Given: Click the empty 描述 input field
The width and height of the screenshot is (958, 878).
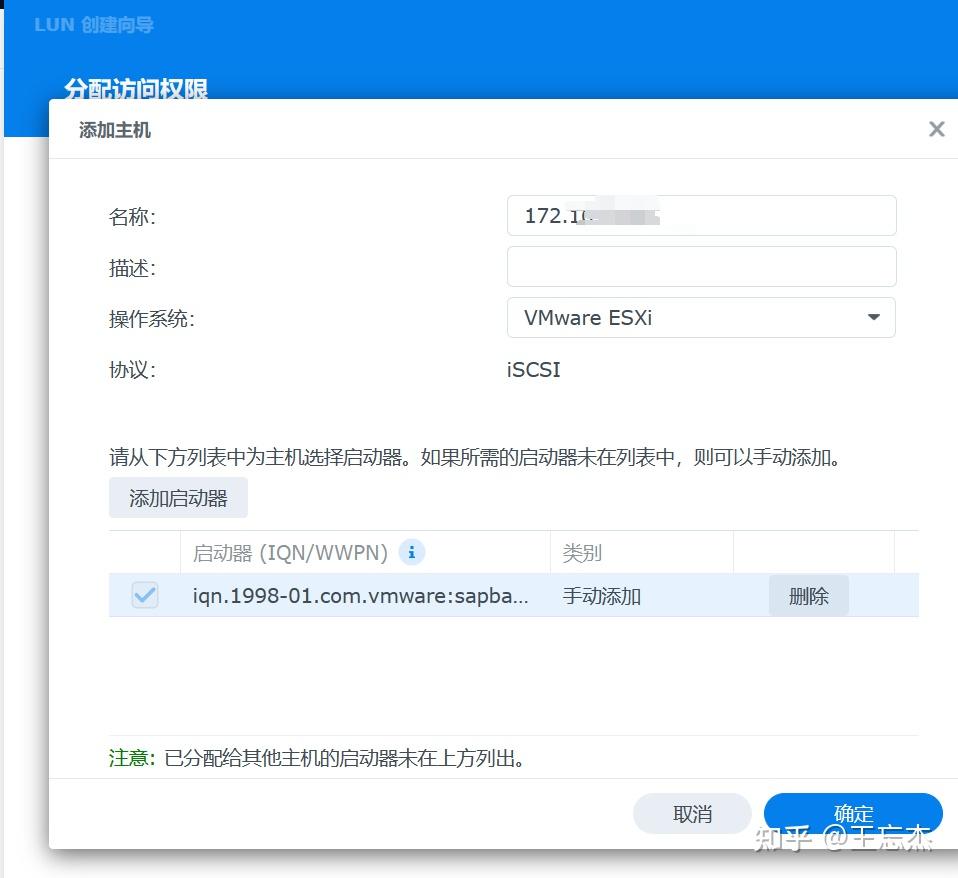Looking at the screenshot, I should pyautogui.click(x=700, y=266).
